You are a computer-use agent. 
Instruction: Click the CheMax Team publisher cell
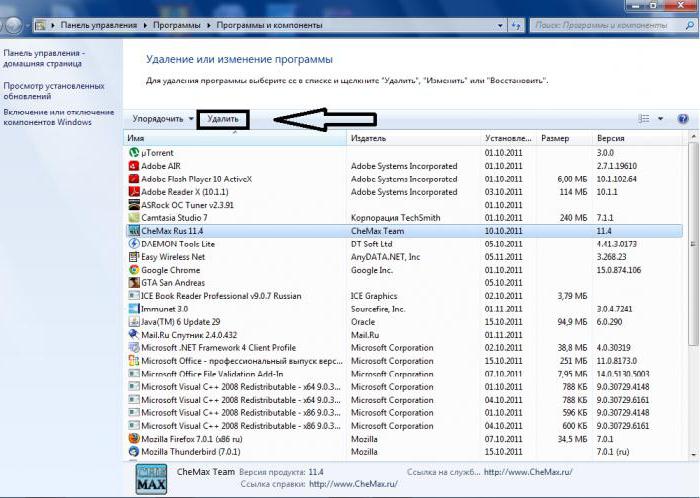[x=377, y=231]
